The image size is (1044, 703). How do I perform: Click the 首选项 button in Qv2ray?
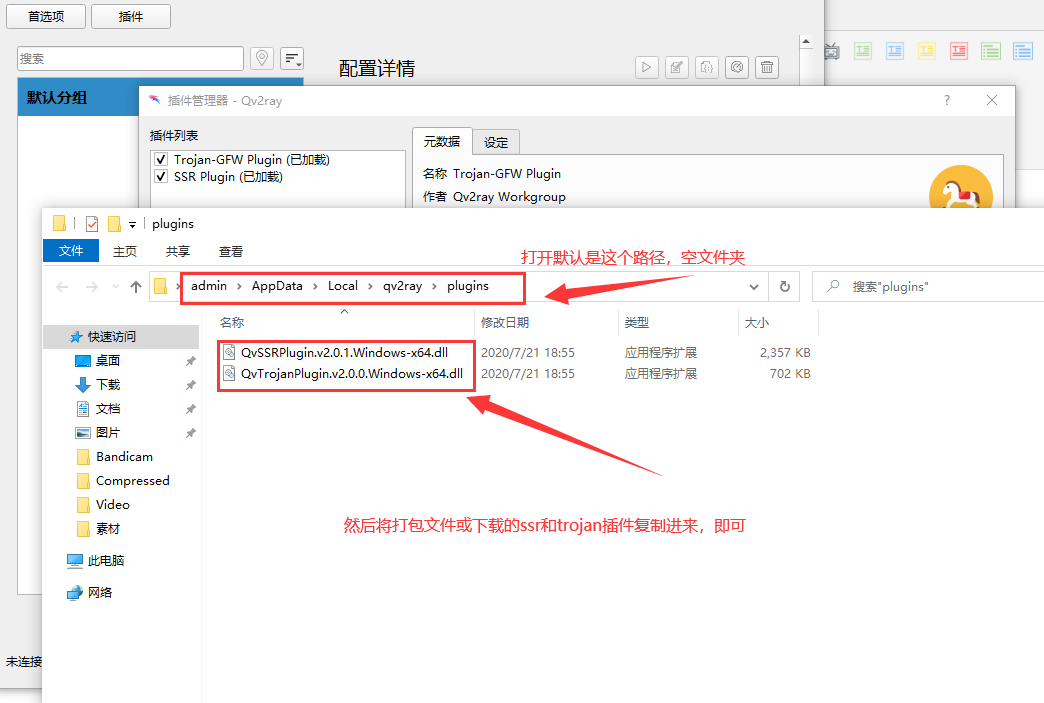[x=46, y=16]
